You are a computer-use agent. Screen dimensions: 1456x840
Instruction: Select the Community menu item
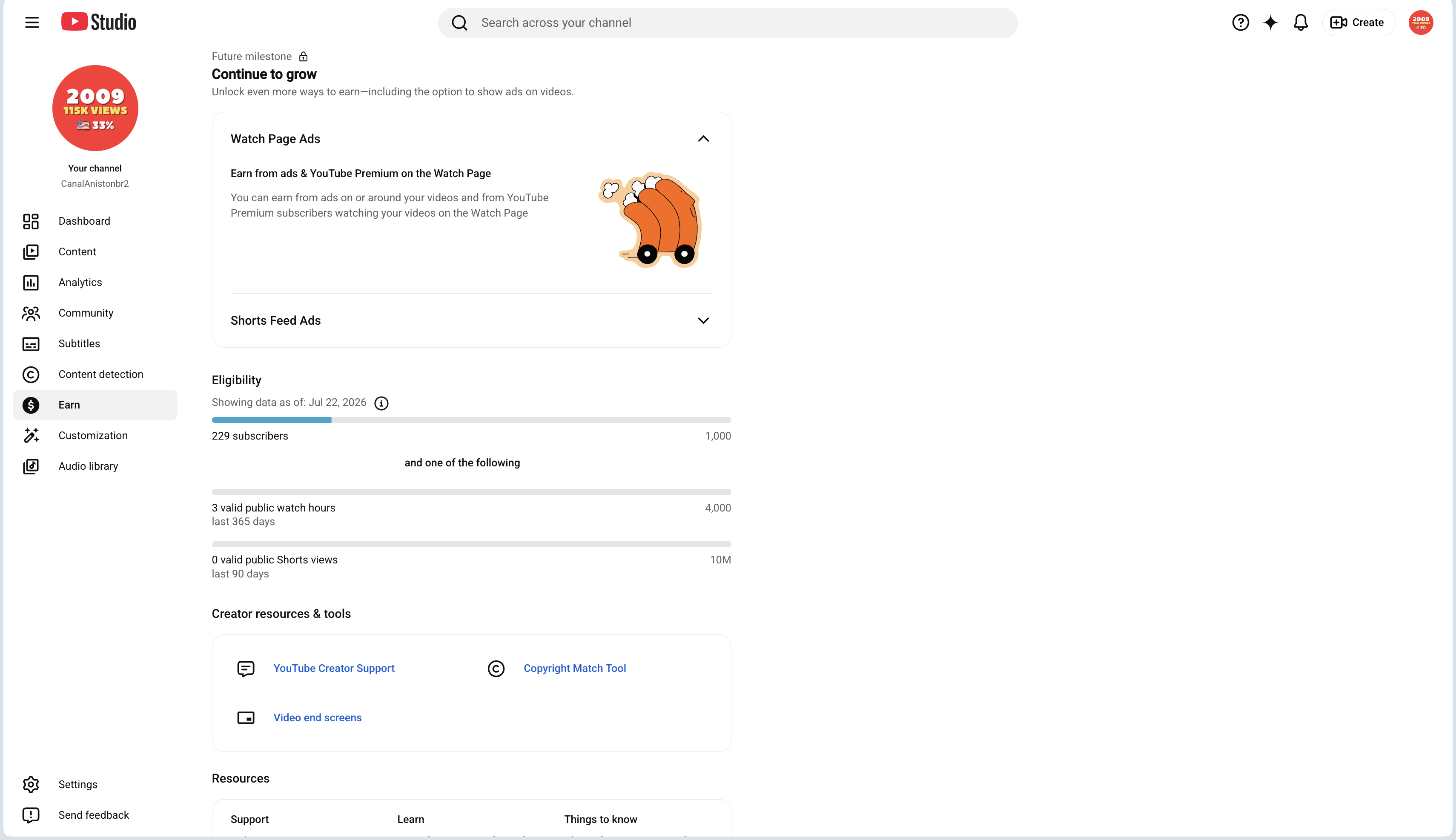(86, 313)
